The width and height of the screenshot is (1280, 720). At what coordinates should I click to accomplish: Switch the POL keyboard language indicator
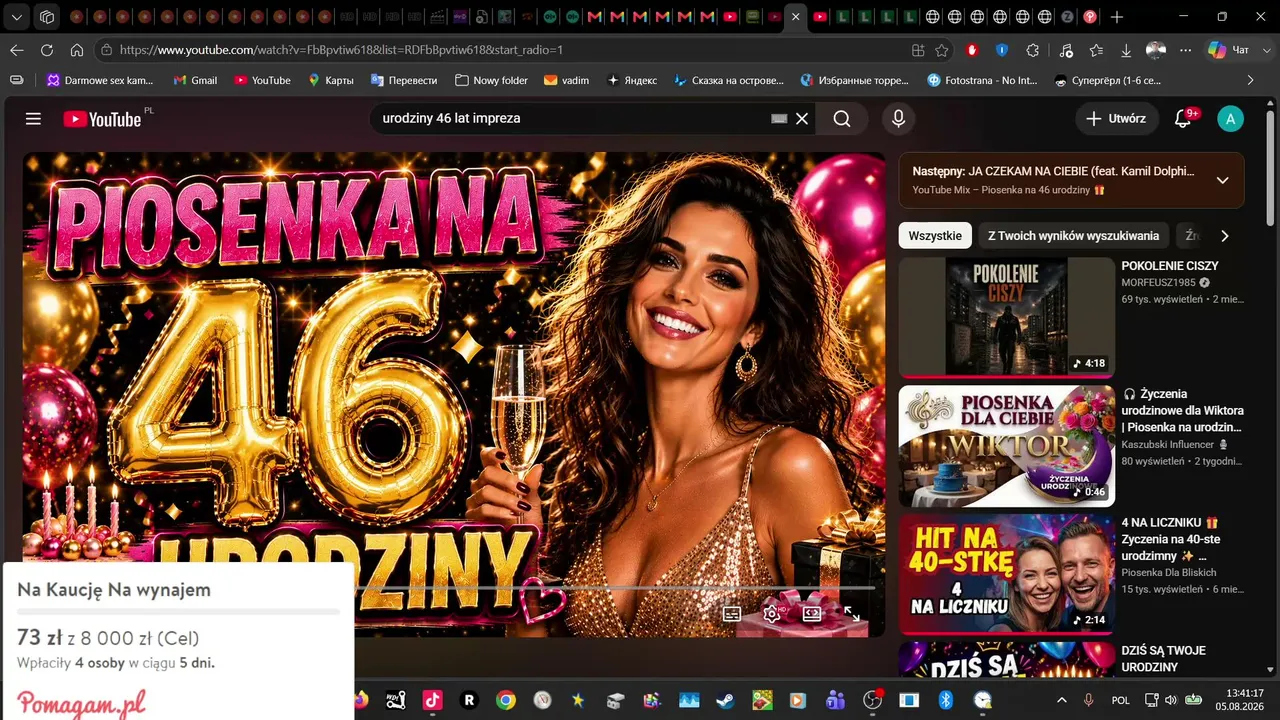coord(1121,700)
